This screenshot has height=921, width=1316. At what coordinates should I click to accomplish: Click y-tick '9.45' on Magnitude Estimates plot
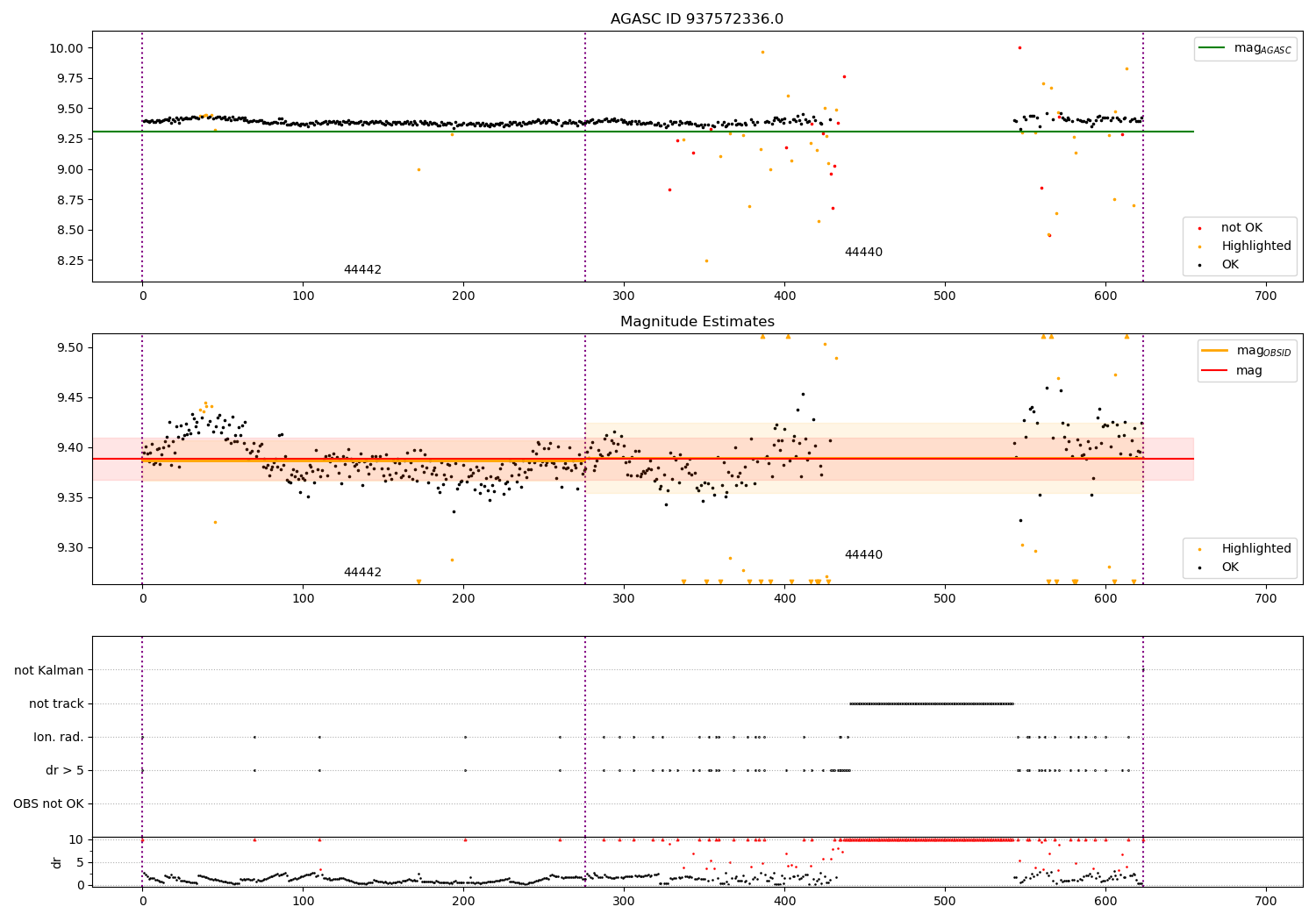pos(70,398)
